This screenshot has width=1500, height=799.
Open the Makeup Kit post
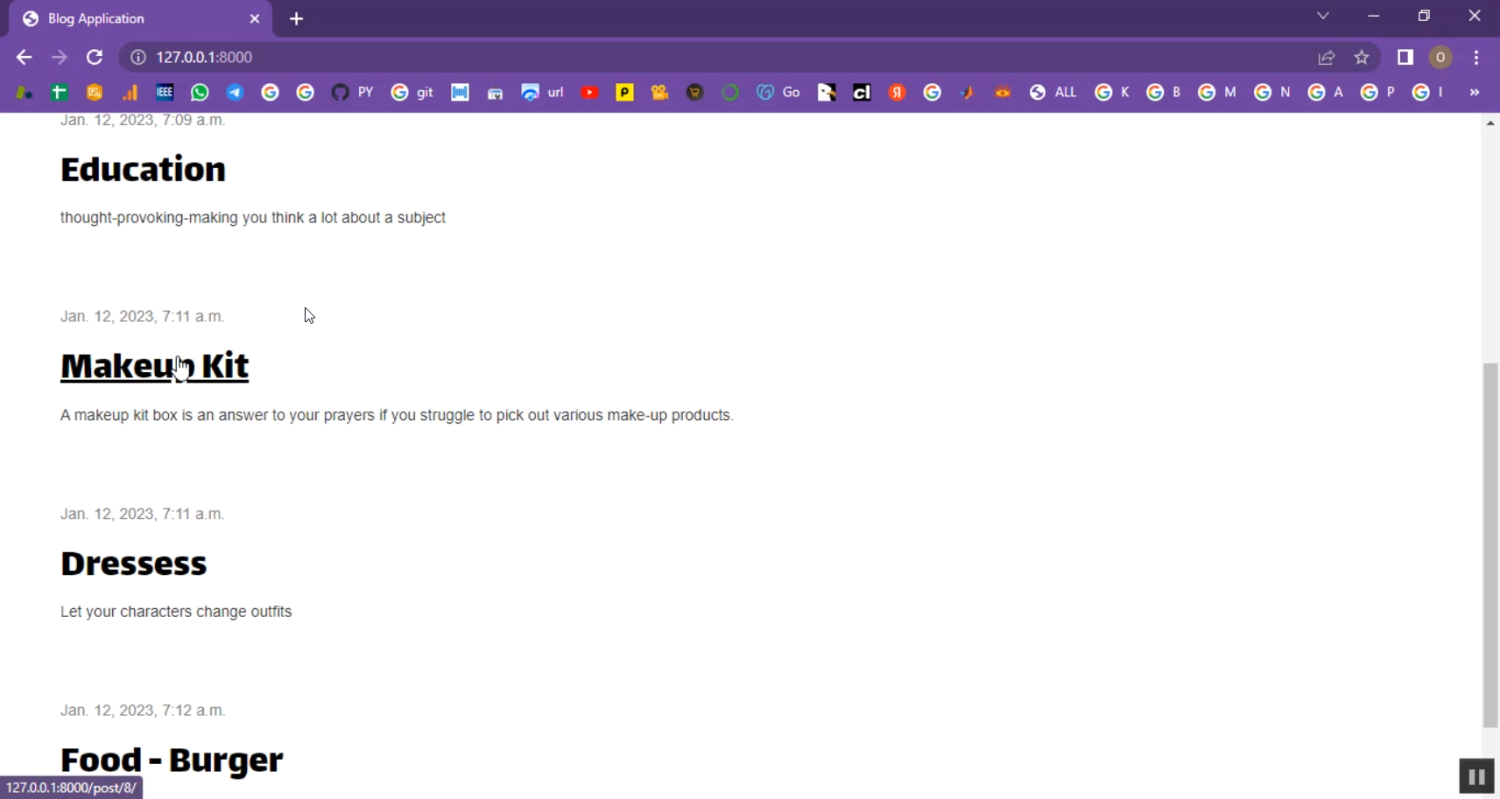tap(154, 366)
